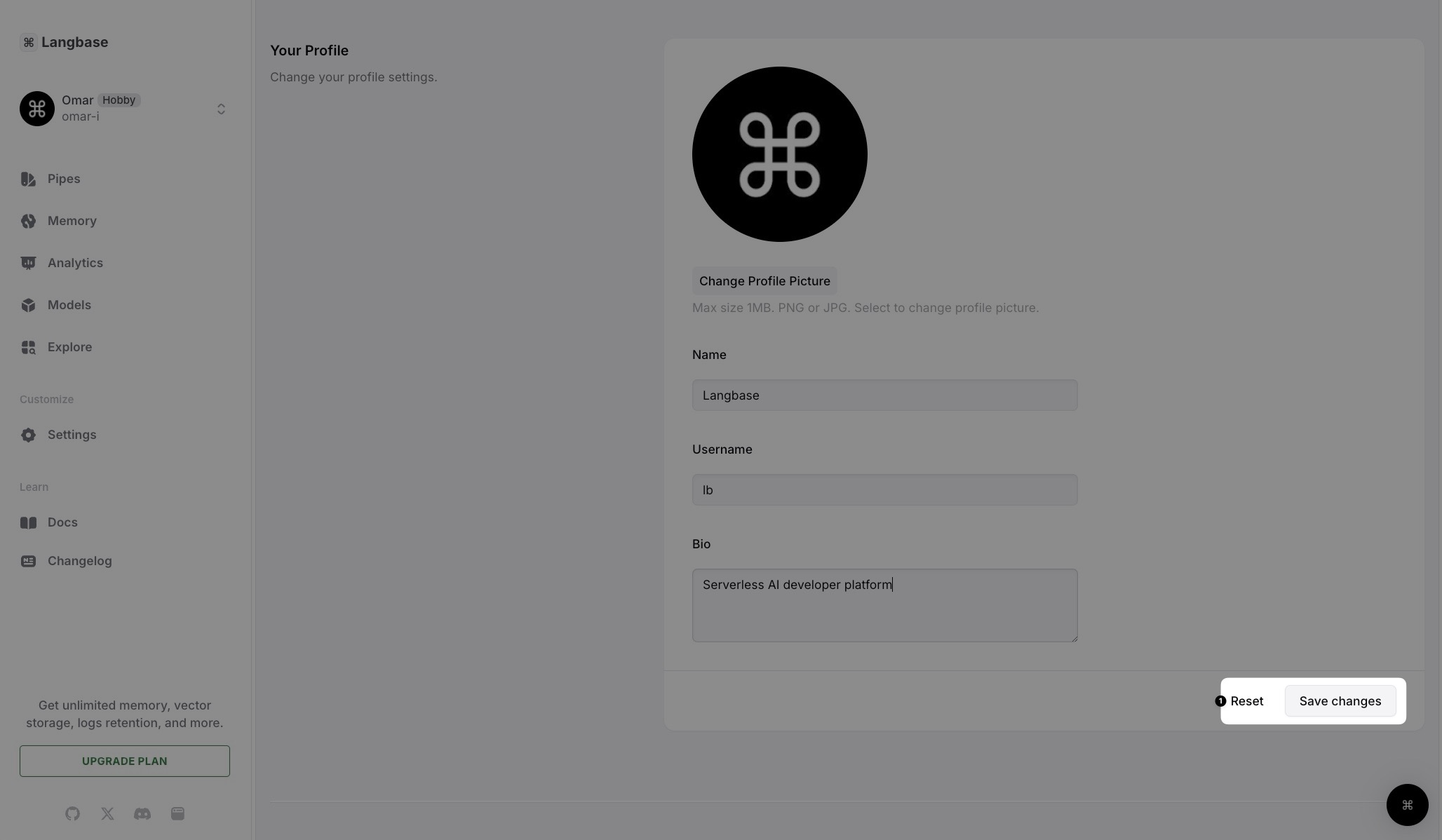Click the rightmost icon in the sidebar footer

(x=177, y=813)
